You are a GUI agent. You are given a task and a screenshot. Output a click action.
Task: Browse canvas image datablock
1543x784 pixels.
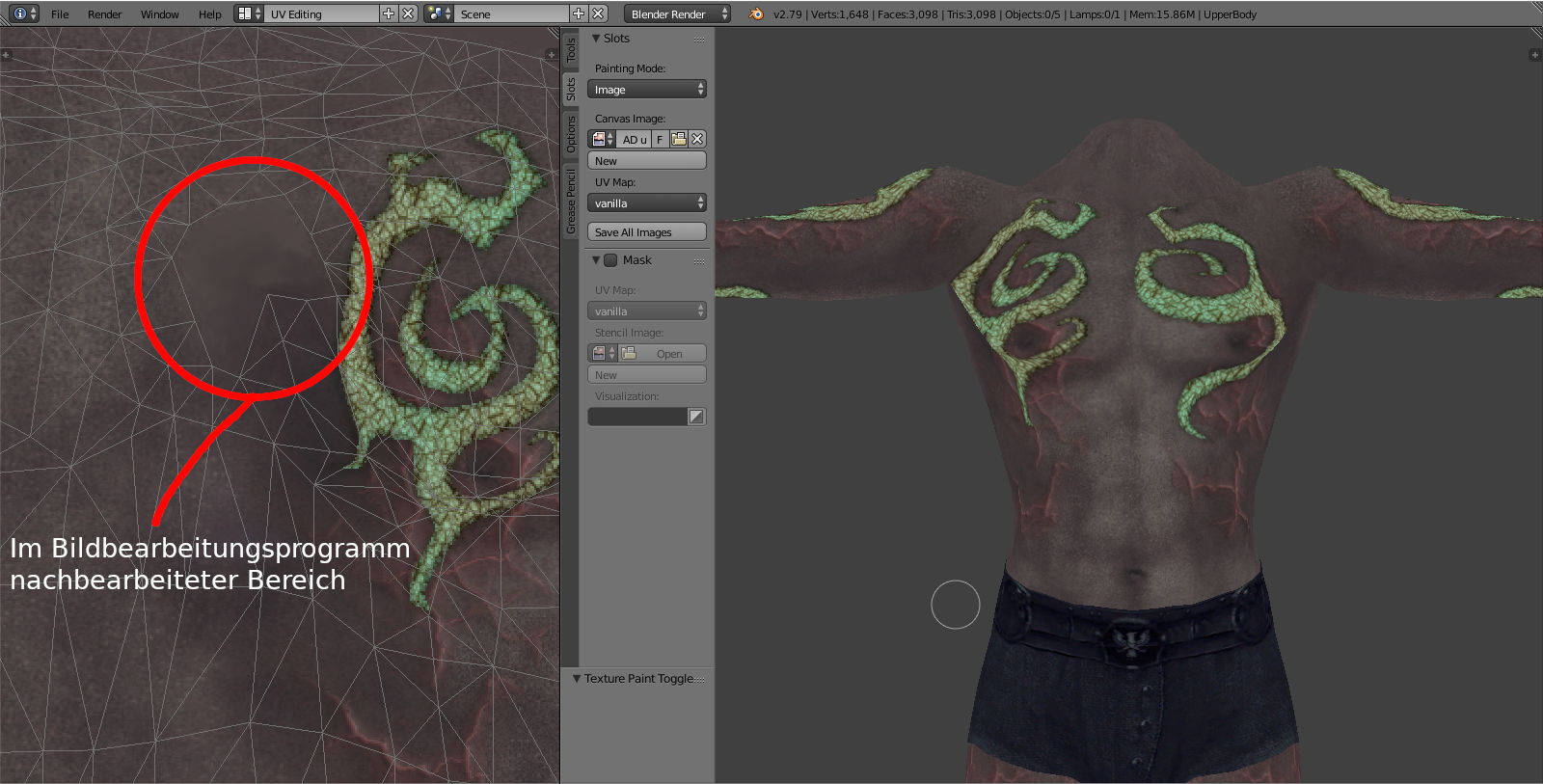point(603,139)
